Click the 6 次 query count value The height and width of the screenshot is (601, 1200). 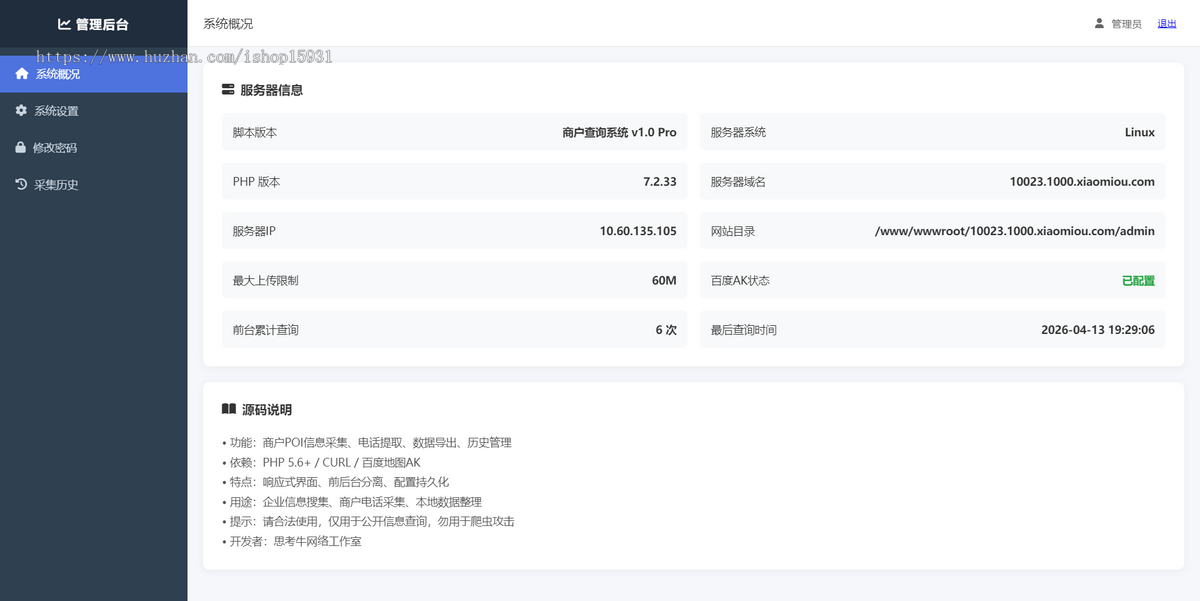click(666, 330)
